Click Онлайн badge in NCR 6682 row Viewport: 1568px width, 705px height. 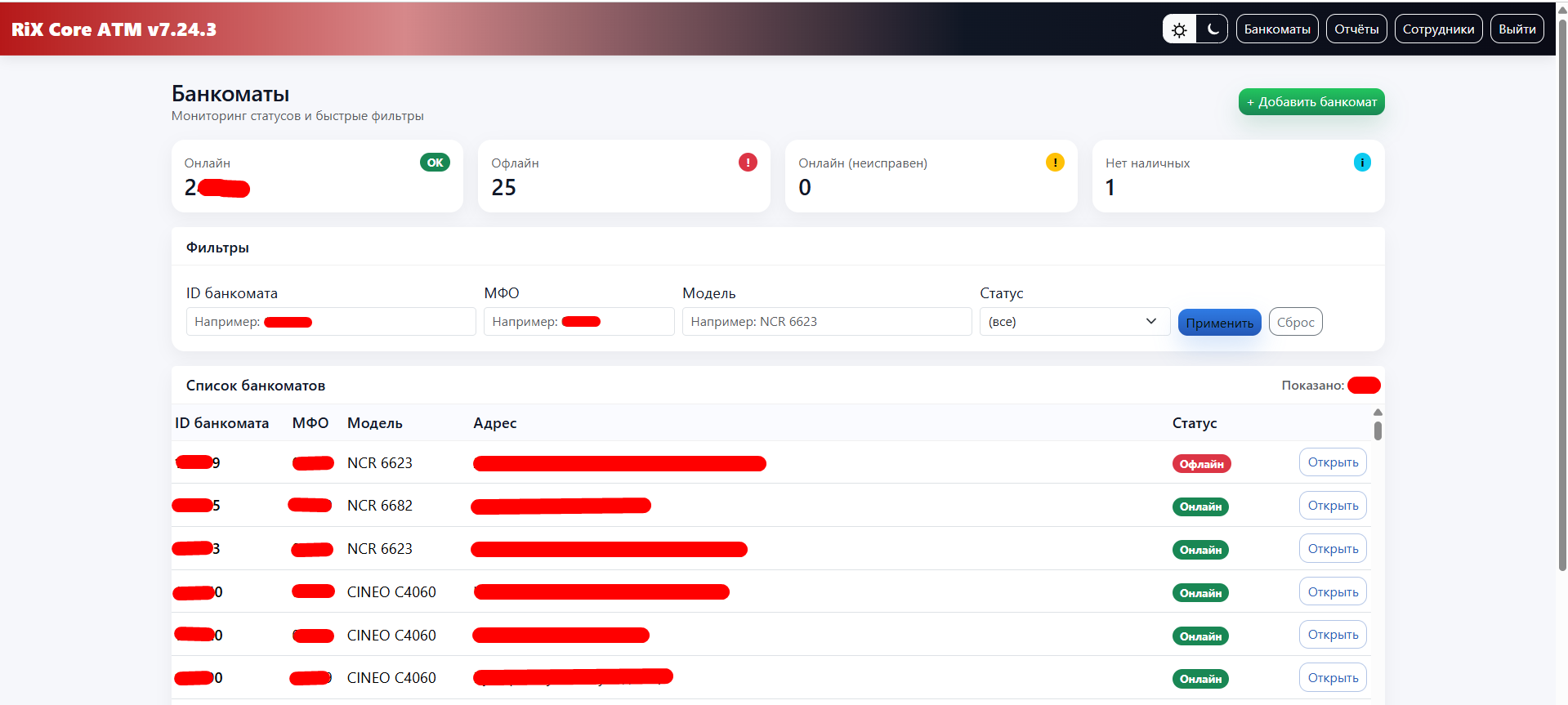tap(1200, 506)
